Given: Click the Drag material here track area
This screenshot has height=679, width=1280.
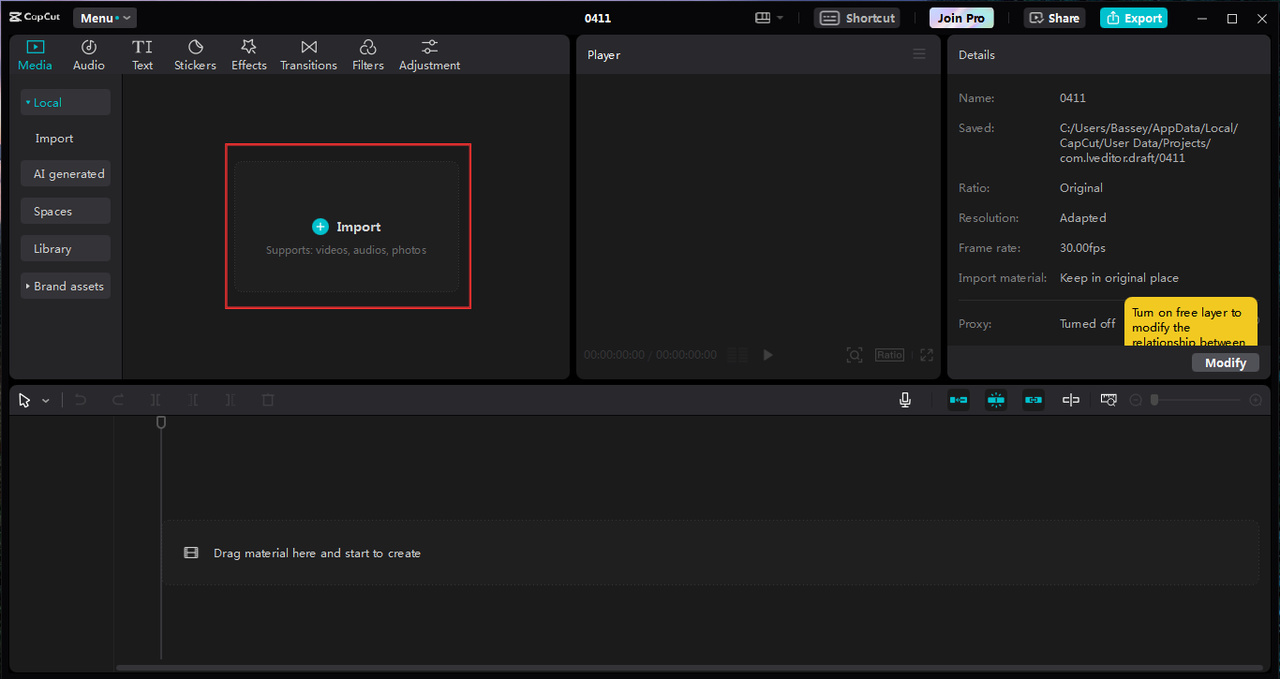Looking at the screenshot, I should coord(710,553).
